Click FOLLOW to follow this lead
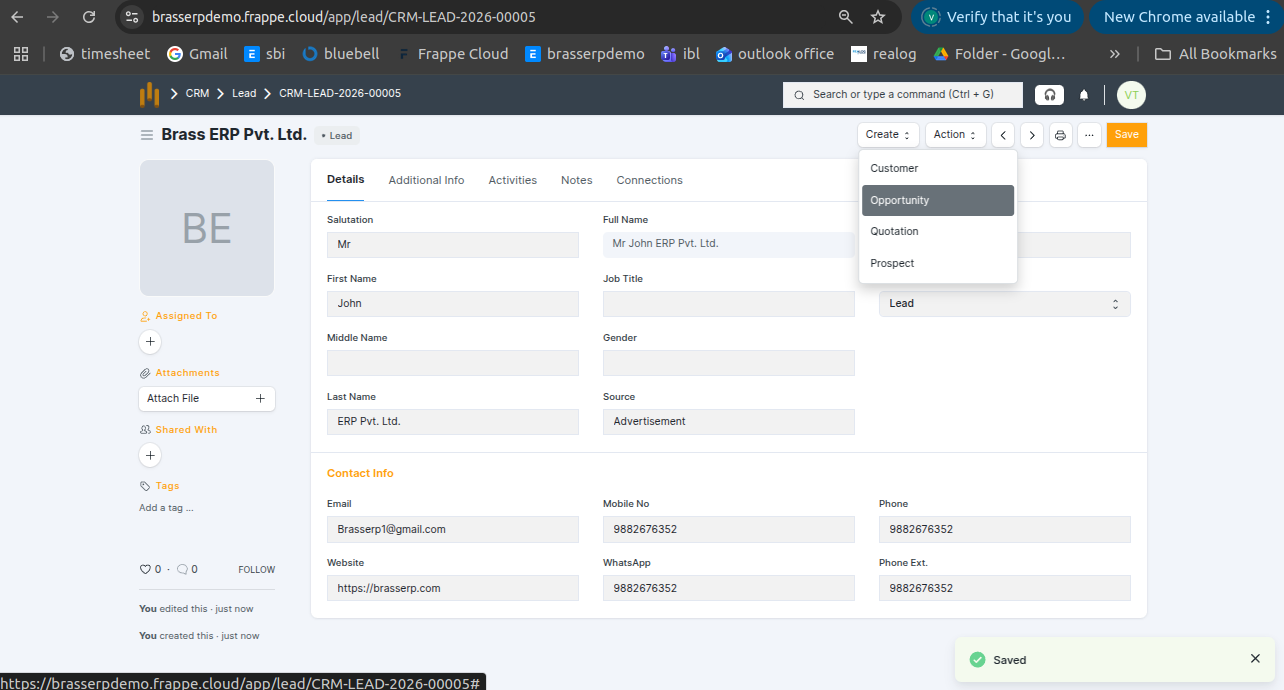Viewport: 1284px width, 690px height. point(256,570)
